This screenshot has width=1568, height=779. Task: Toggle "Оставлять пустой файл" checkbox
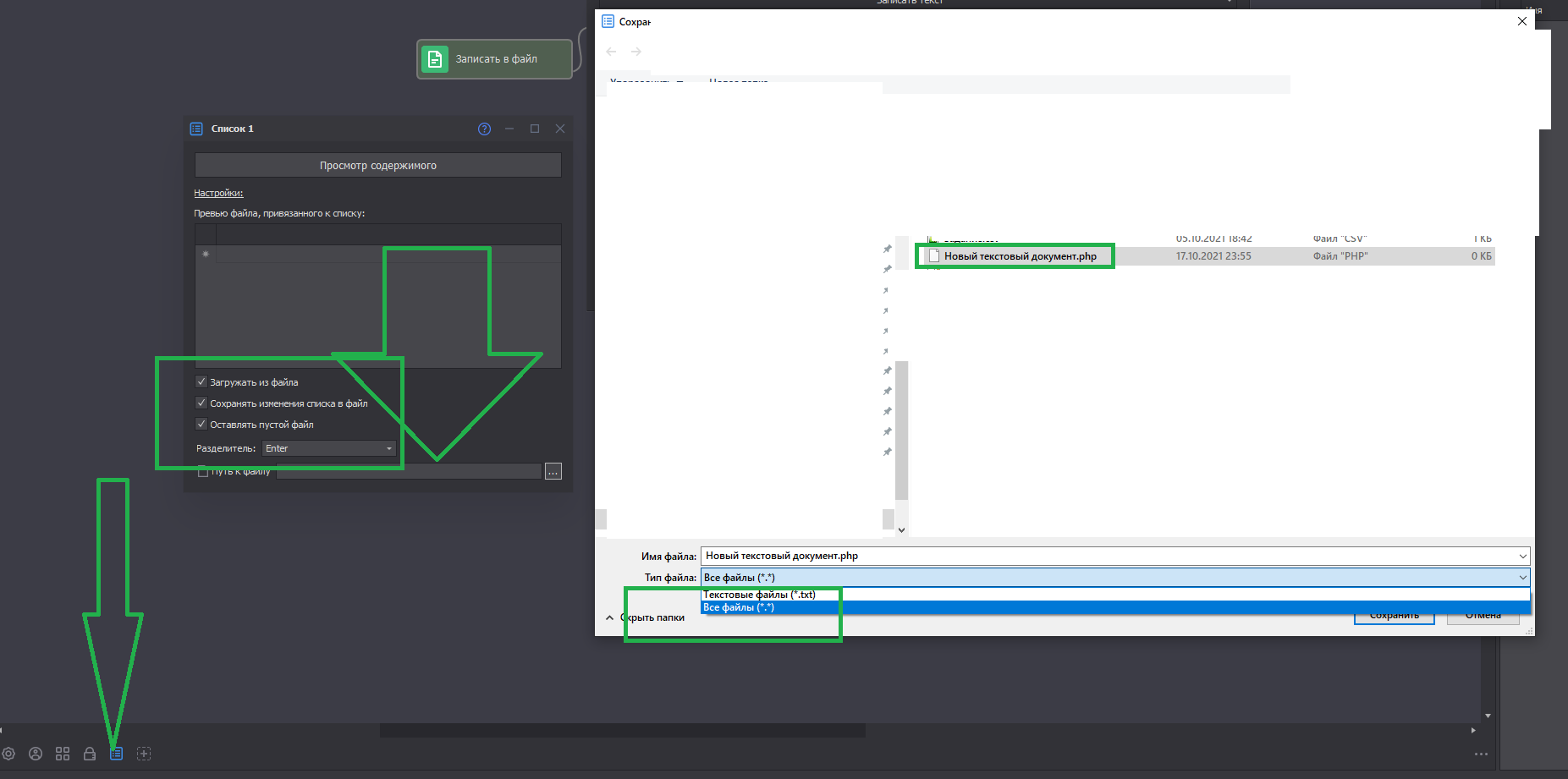[x=201, y=424]
